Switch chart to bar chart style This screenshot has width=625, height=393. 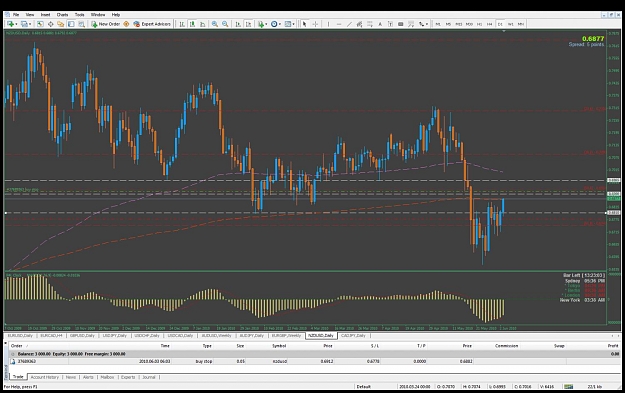[x=182, y=24]
